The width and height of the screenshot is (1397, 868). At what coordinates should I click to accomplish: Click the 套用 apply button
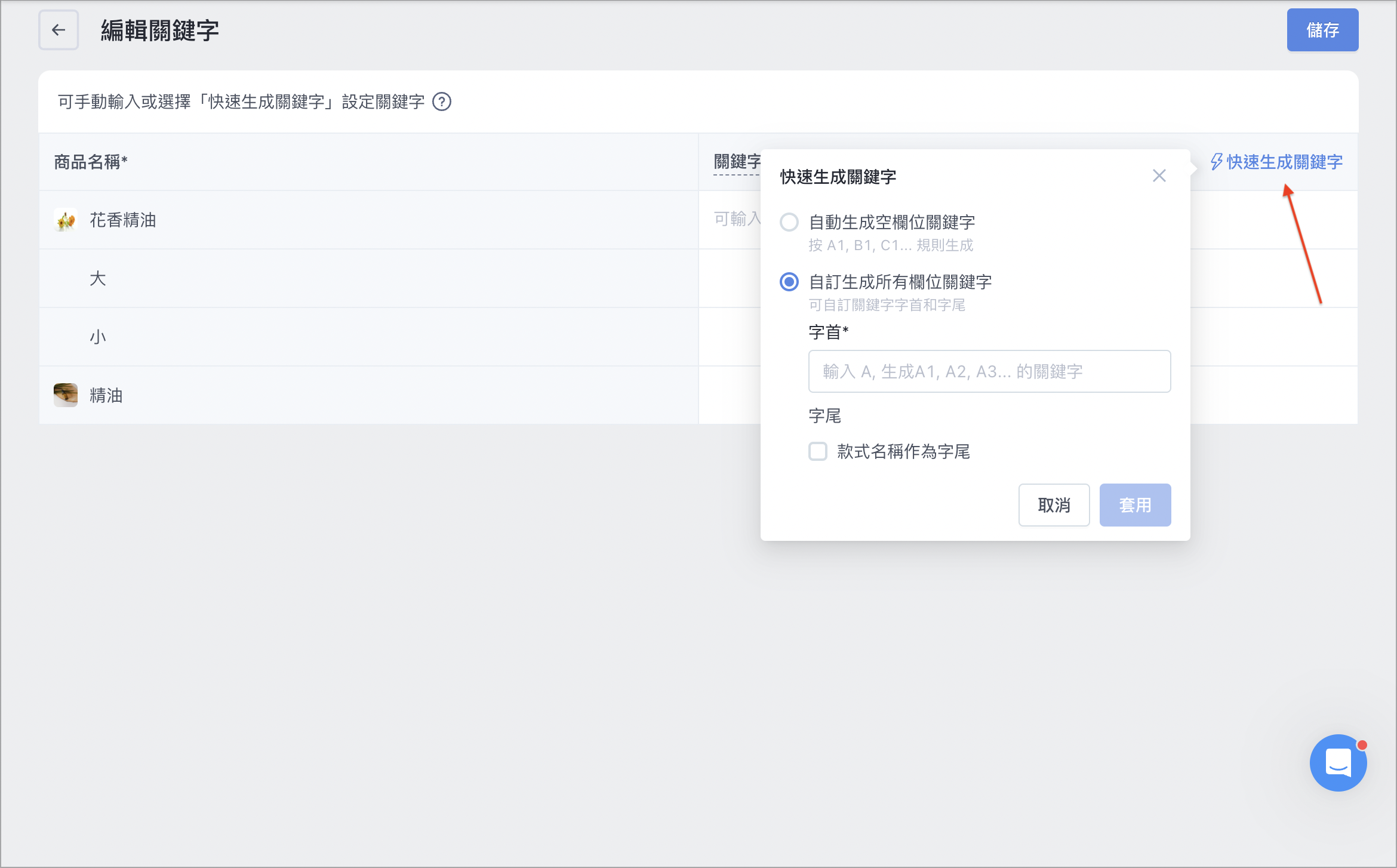tap(1135, 505)
